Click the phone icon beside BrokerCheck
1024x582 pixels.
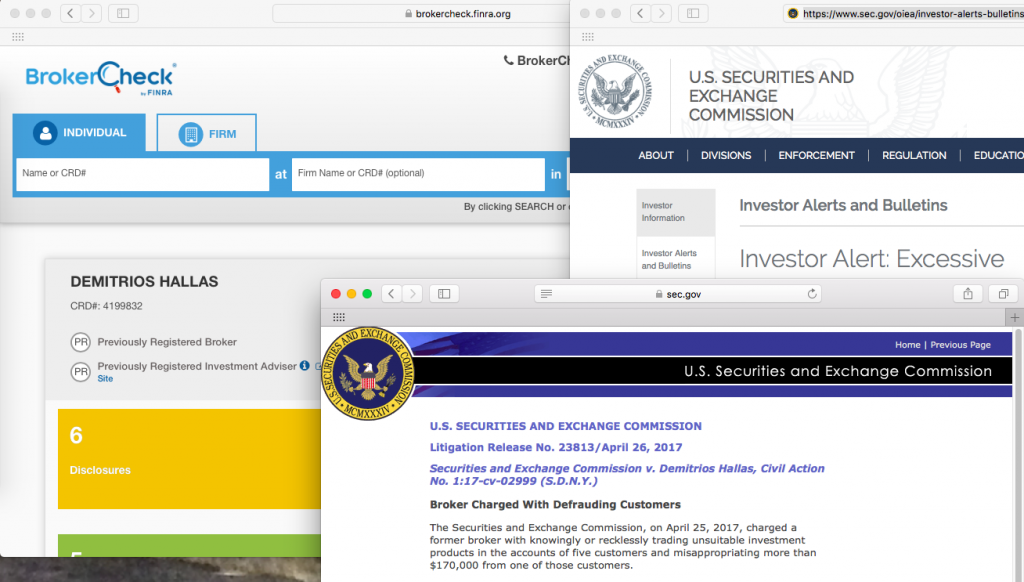(x=508, y=61)
